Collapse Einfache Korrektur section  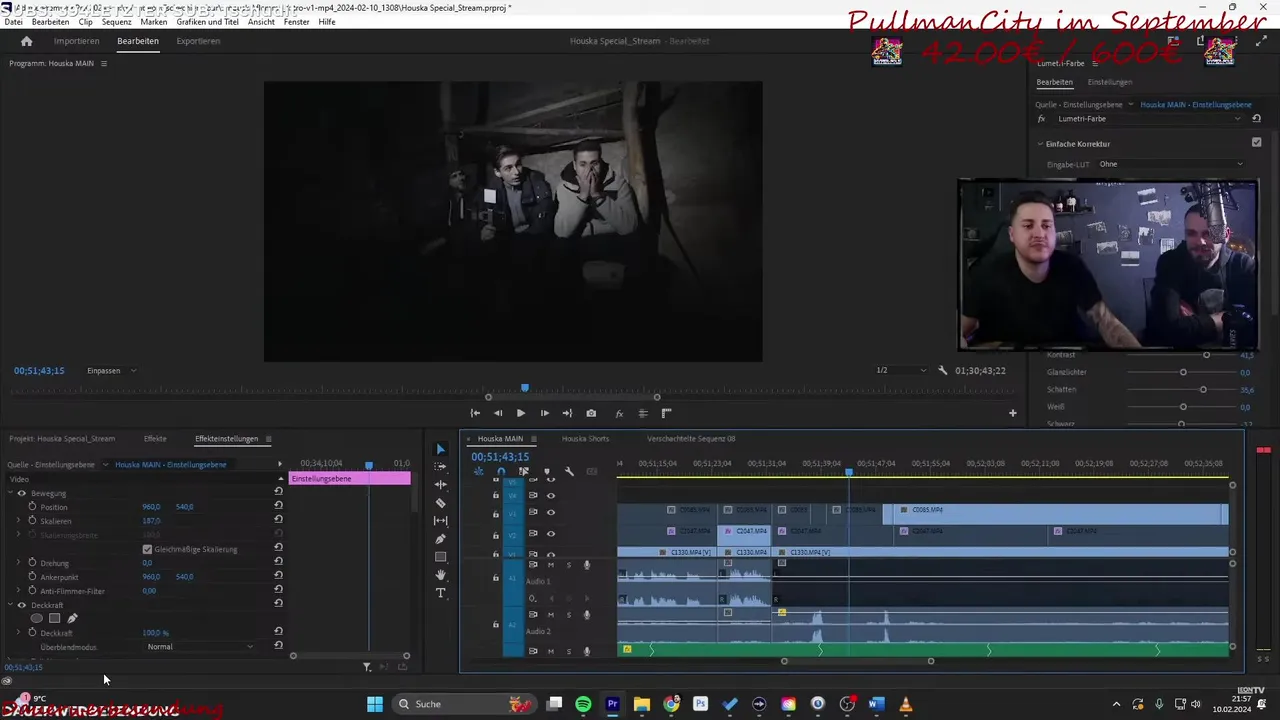point(1040,143)
